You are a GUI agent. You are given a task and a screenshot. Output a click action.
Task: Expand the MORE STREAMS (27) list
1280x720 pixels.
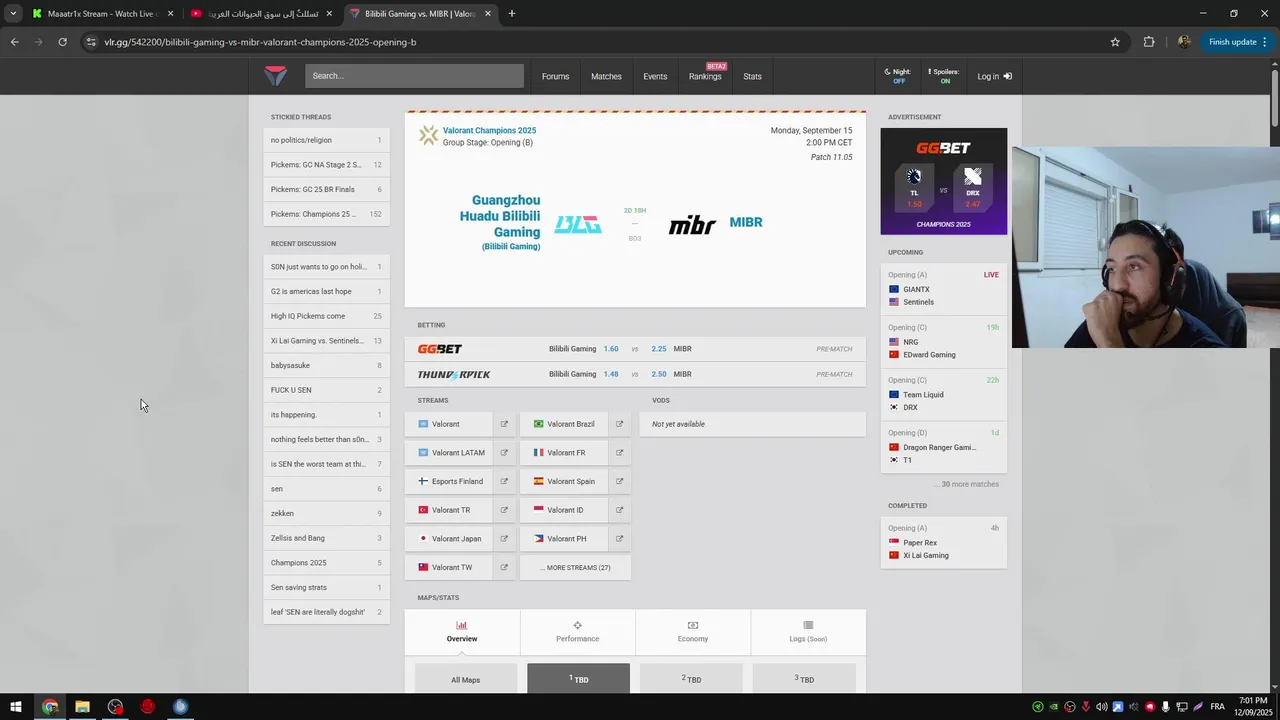tap(575, 568)
